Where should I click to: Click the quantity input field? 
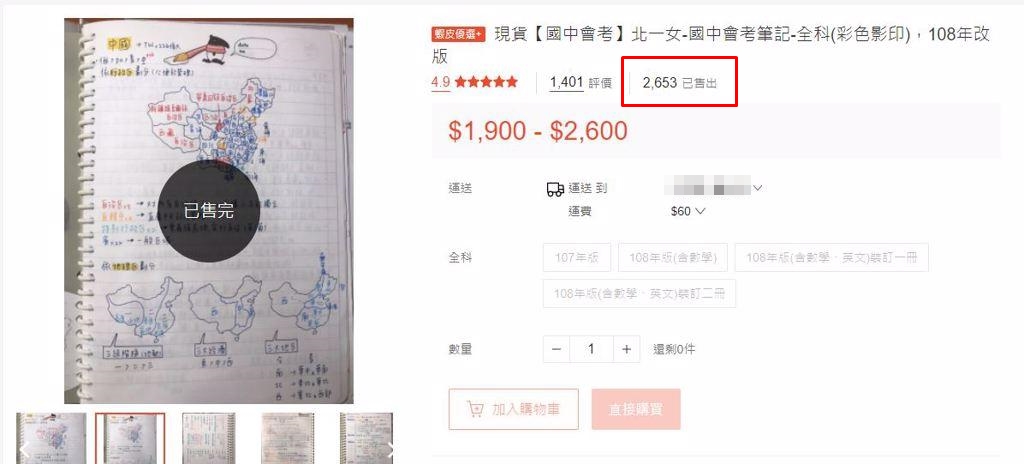(591, 349)
